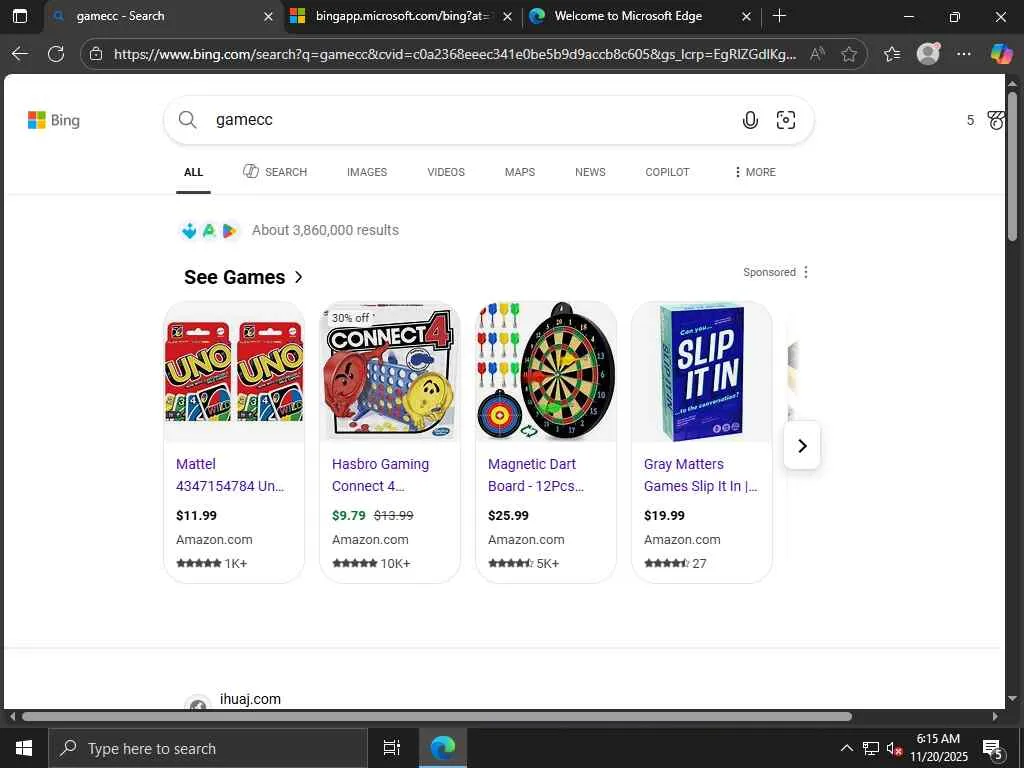Viewport: 1024px width, 768px height.
Task: Open the notifications center icon
Action: [x=993, y=748]
